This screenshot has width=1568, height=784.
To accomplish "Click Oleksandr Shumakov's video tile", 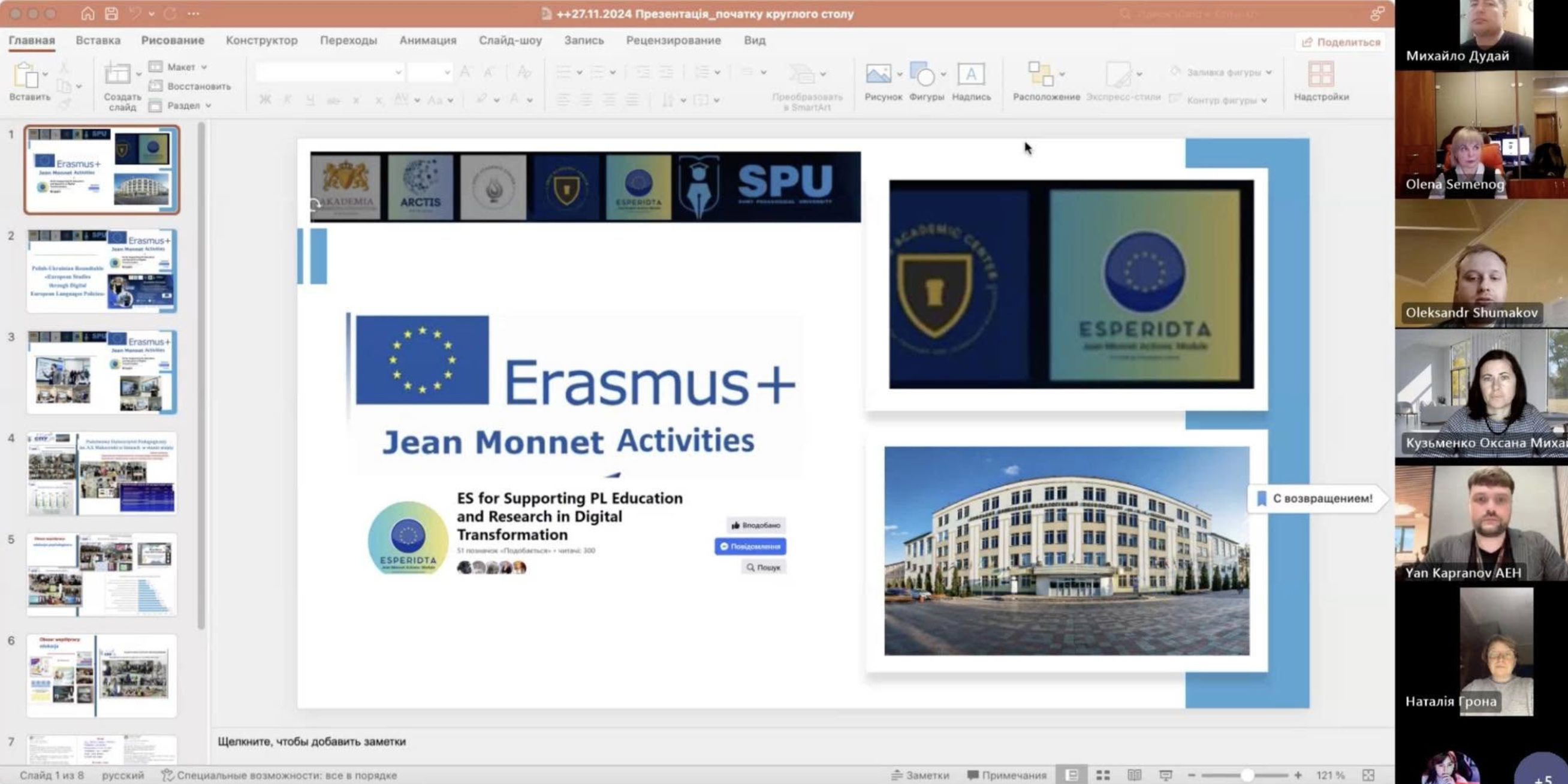I will pyautogui.click(x=1481, y=264).
